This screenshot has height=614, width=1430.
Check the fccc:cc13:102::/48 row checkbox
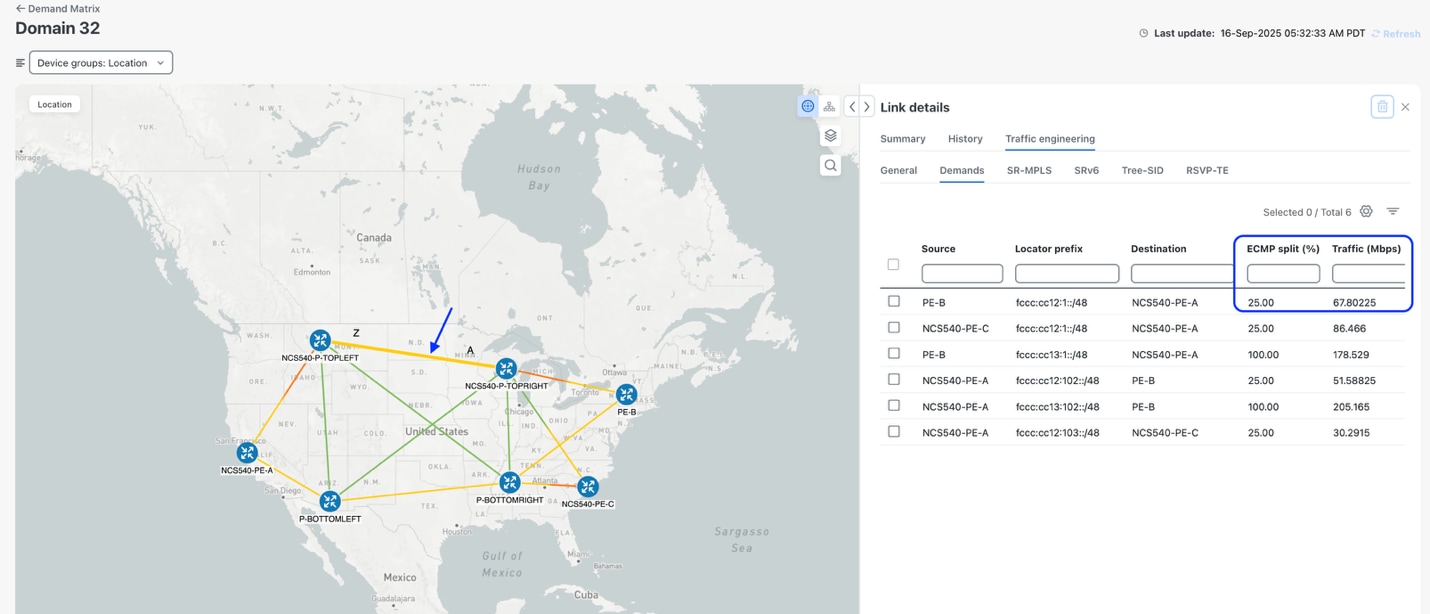pyautogui.click(x=894, y=405)
